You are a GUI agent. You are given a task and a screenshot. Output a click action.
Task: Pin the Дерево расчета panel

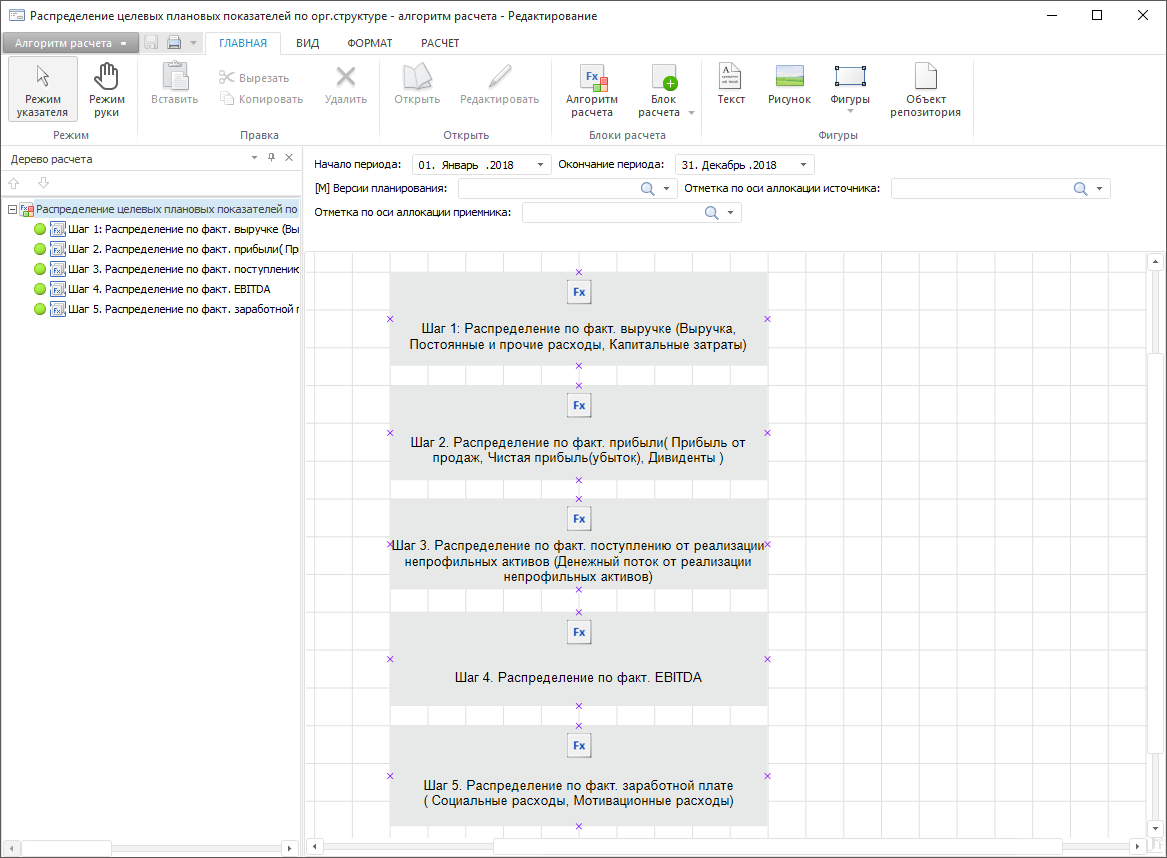(x=271, y=159)
